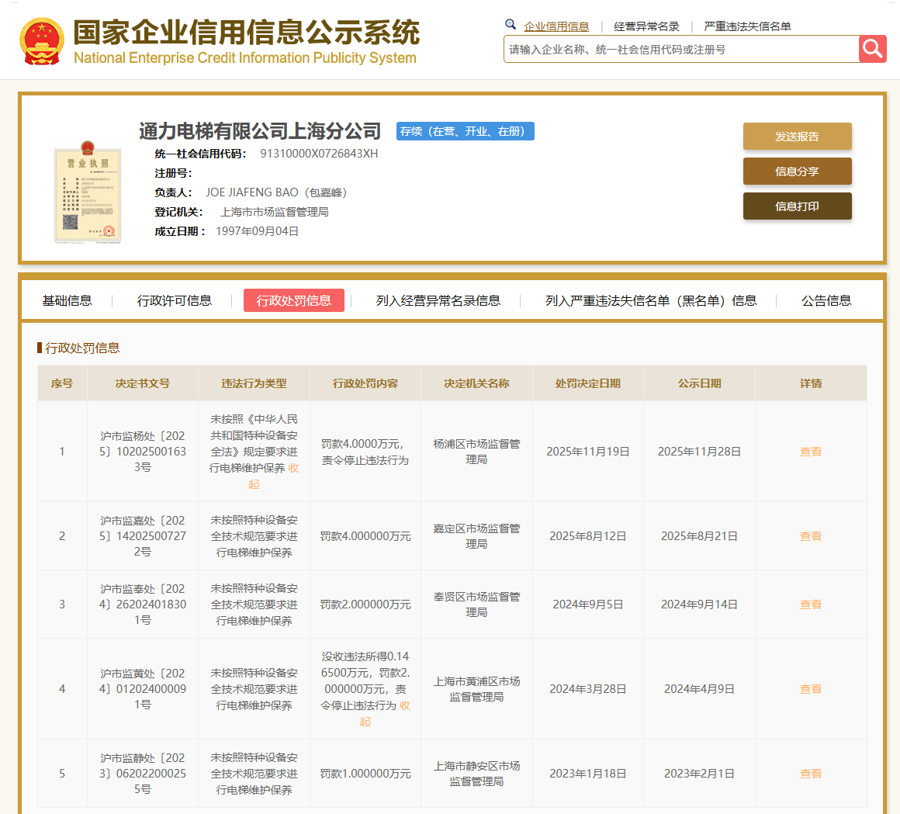Click the national emblem logo
The width and height of the screenshot is (900, 814).
(x=42, y=40)
